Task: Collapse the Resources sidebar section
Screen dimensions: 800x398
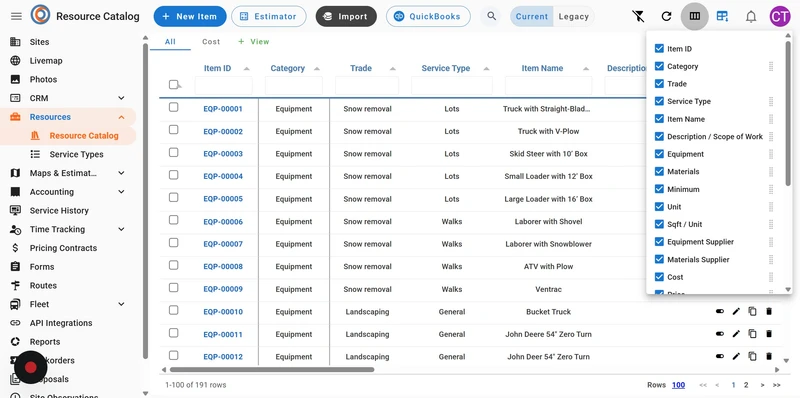Action: (x=121, y=117)
